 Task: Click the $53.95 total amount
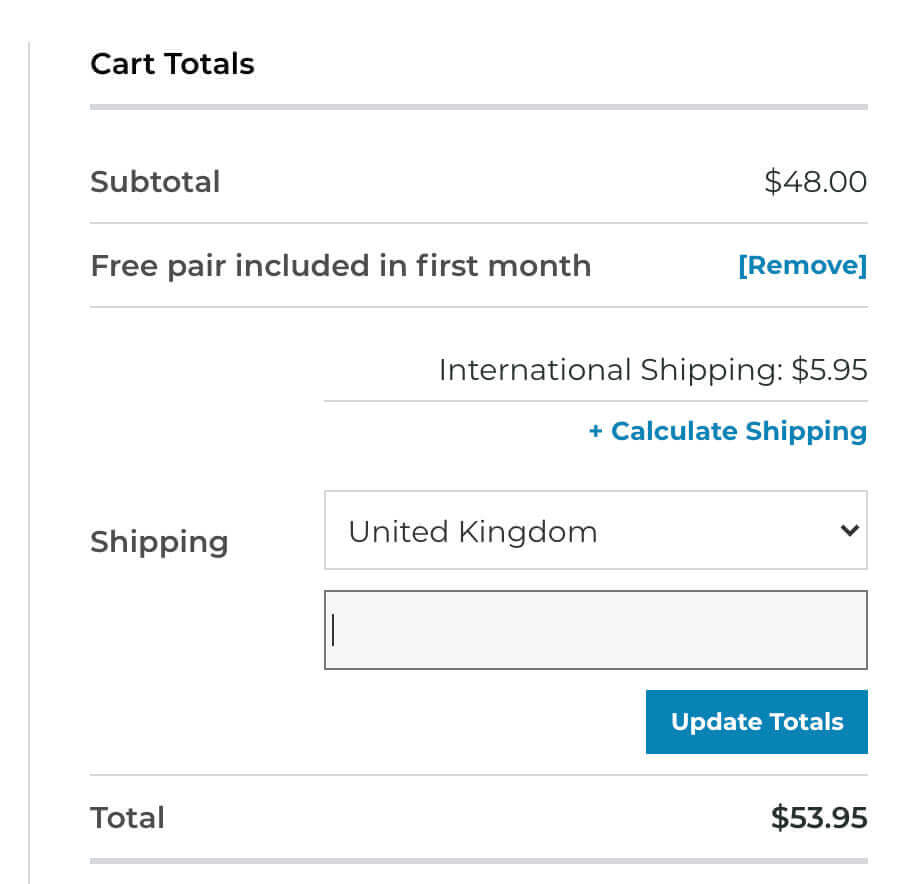819,817
